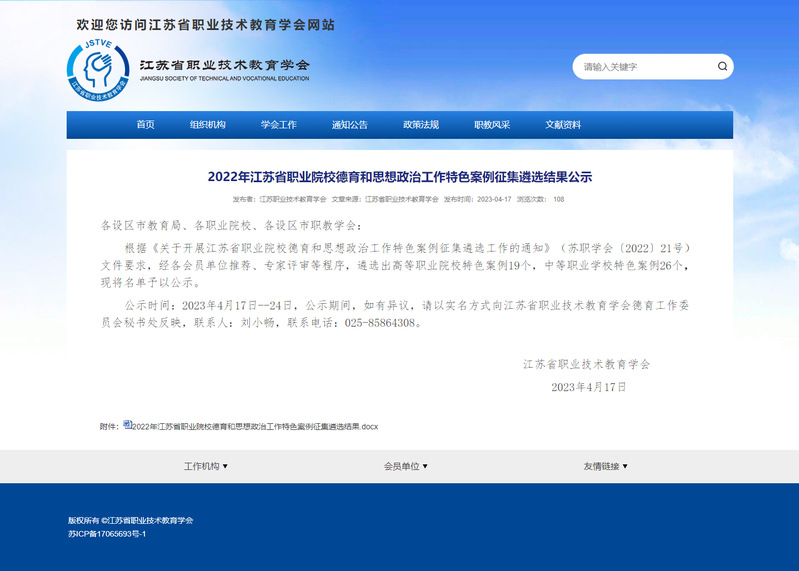
Task: Open the 文献资料 navigation item
Action: (563, 125)
